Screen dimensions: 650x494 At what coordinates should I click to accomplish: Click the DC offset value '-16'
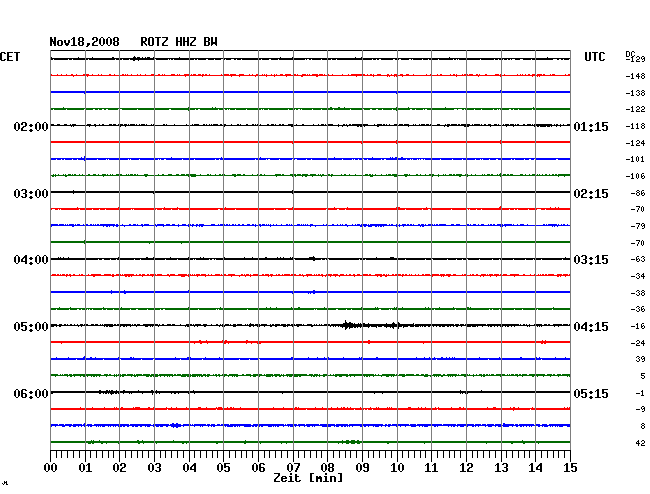[x=638, y=326]
